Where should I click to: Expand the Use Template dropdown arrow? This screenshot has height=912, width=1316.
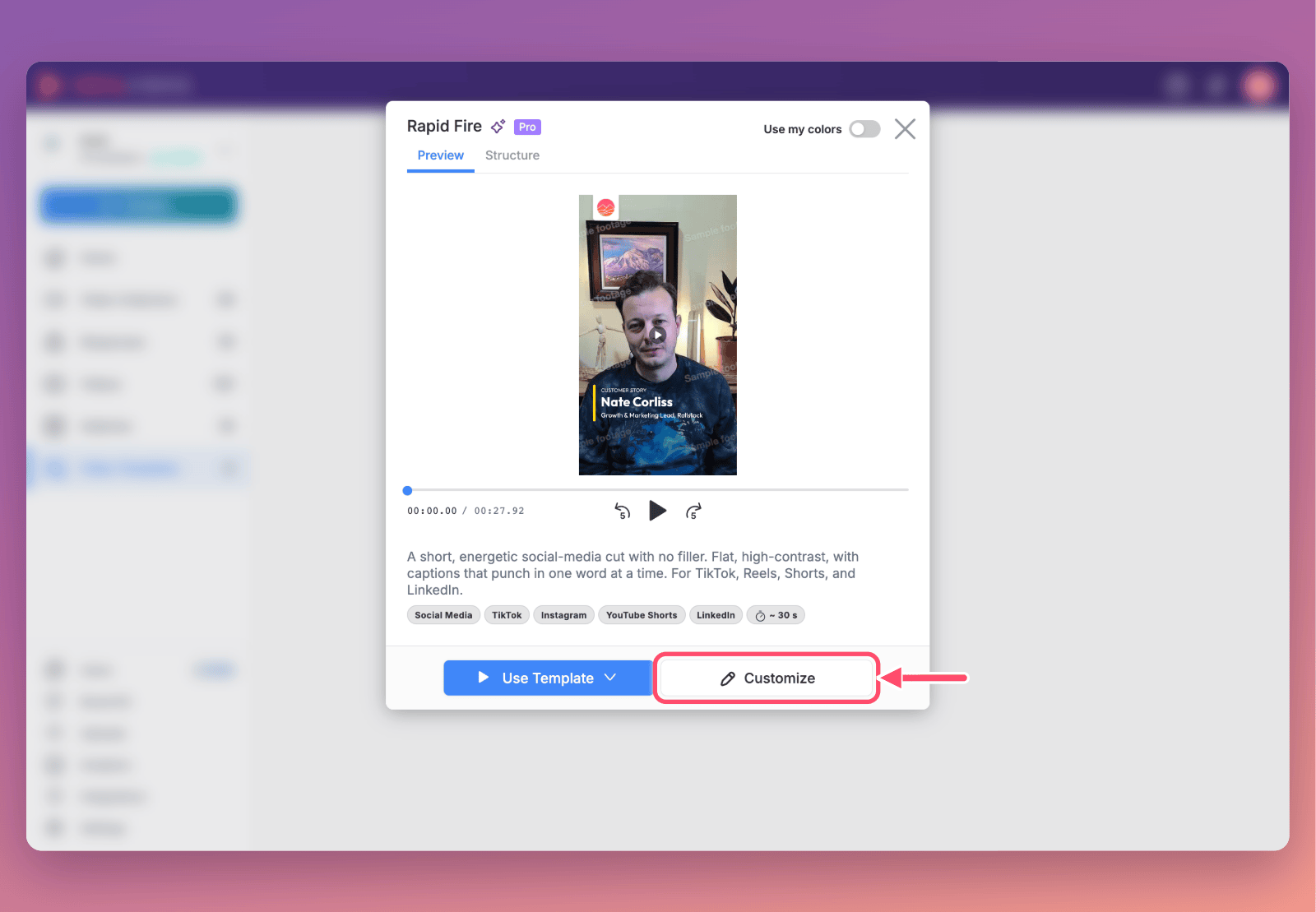pos(610,678)
